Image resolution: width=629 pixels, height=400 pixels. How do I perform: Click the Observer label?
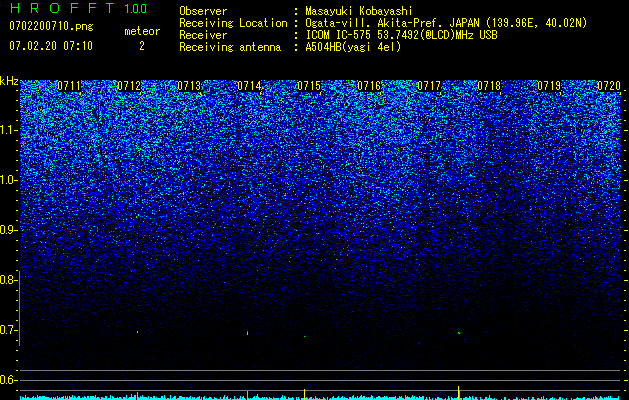[x=203, y=11]
